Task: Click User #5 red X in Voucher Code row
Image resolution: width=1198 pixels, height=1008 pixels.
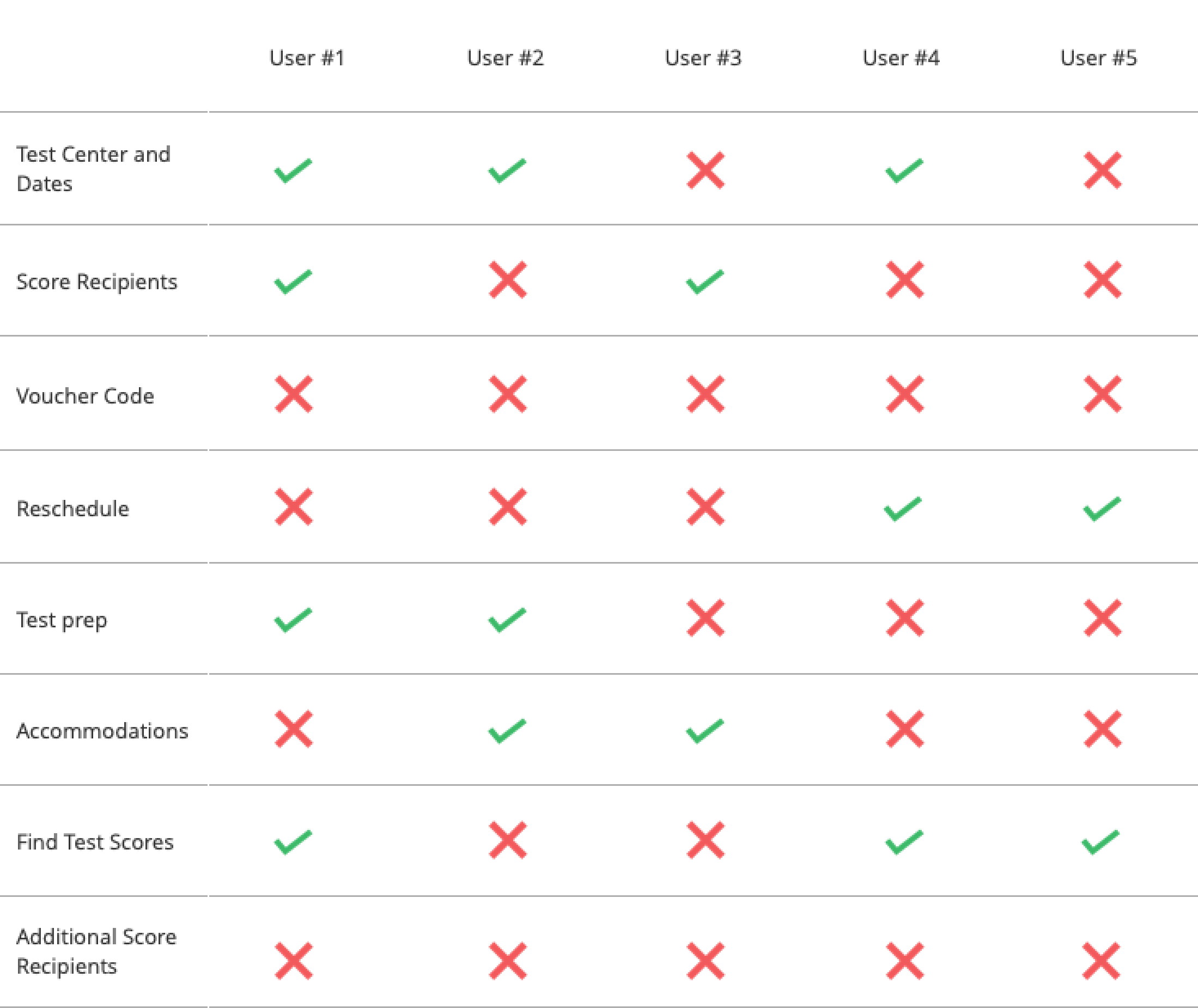Action: pyautogui.click(x=1103, y=394)
